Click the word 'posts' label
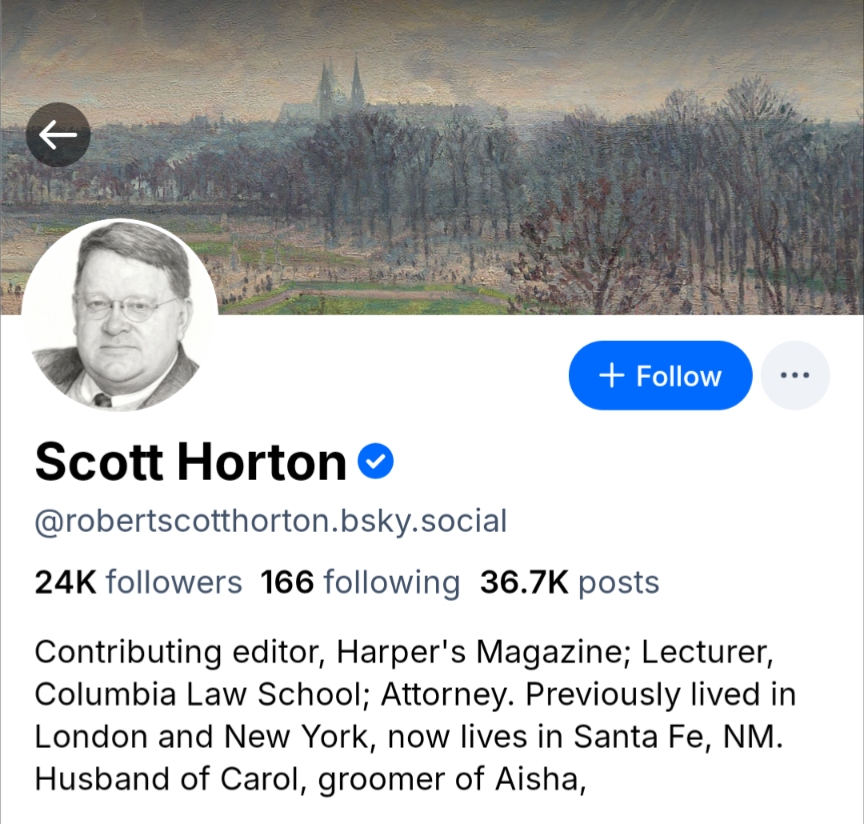864x824 pixels. (618, 584)
